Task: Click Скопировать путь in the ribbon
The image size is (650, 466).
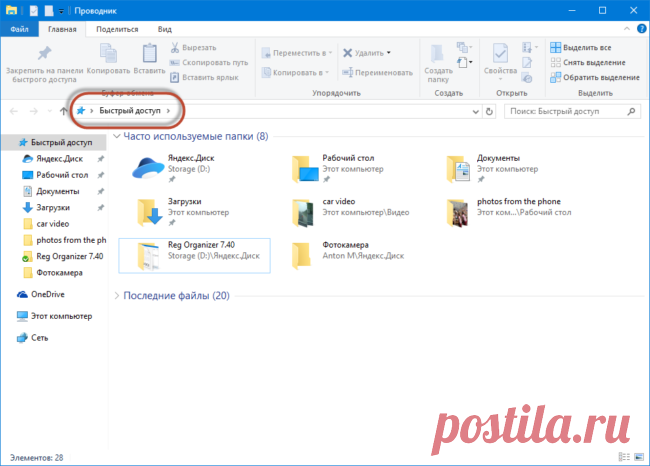Action: [209, 63]
